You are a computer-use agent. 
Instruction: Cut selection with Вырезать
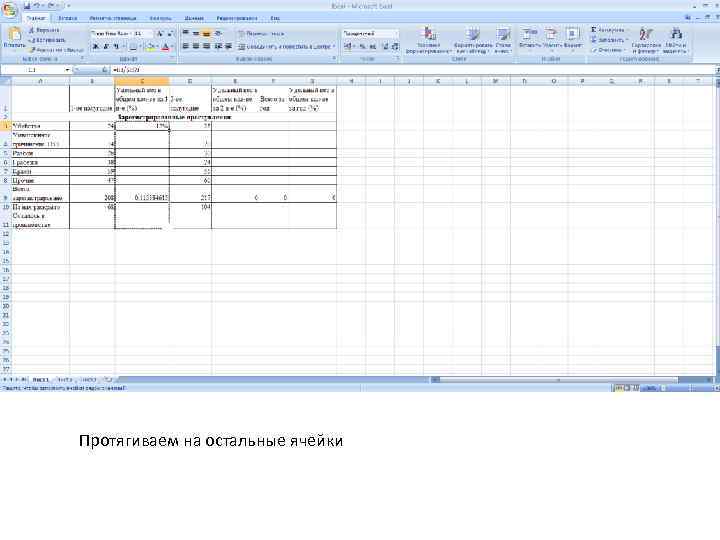click(44, 30)
